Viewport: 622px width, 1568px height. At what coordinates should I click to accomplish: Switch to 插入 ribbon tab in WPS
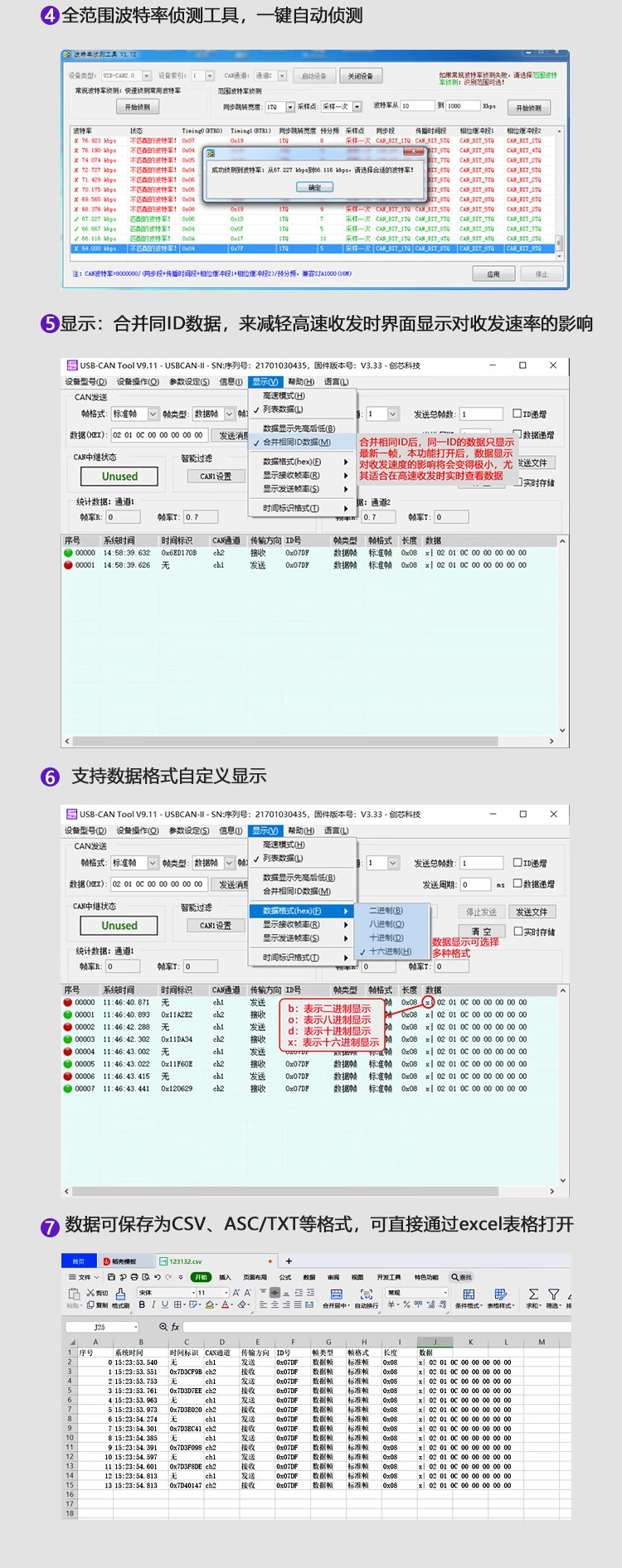pyautogui.click(x=225, y=1277)
